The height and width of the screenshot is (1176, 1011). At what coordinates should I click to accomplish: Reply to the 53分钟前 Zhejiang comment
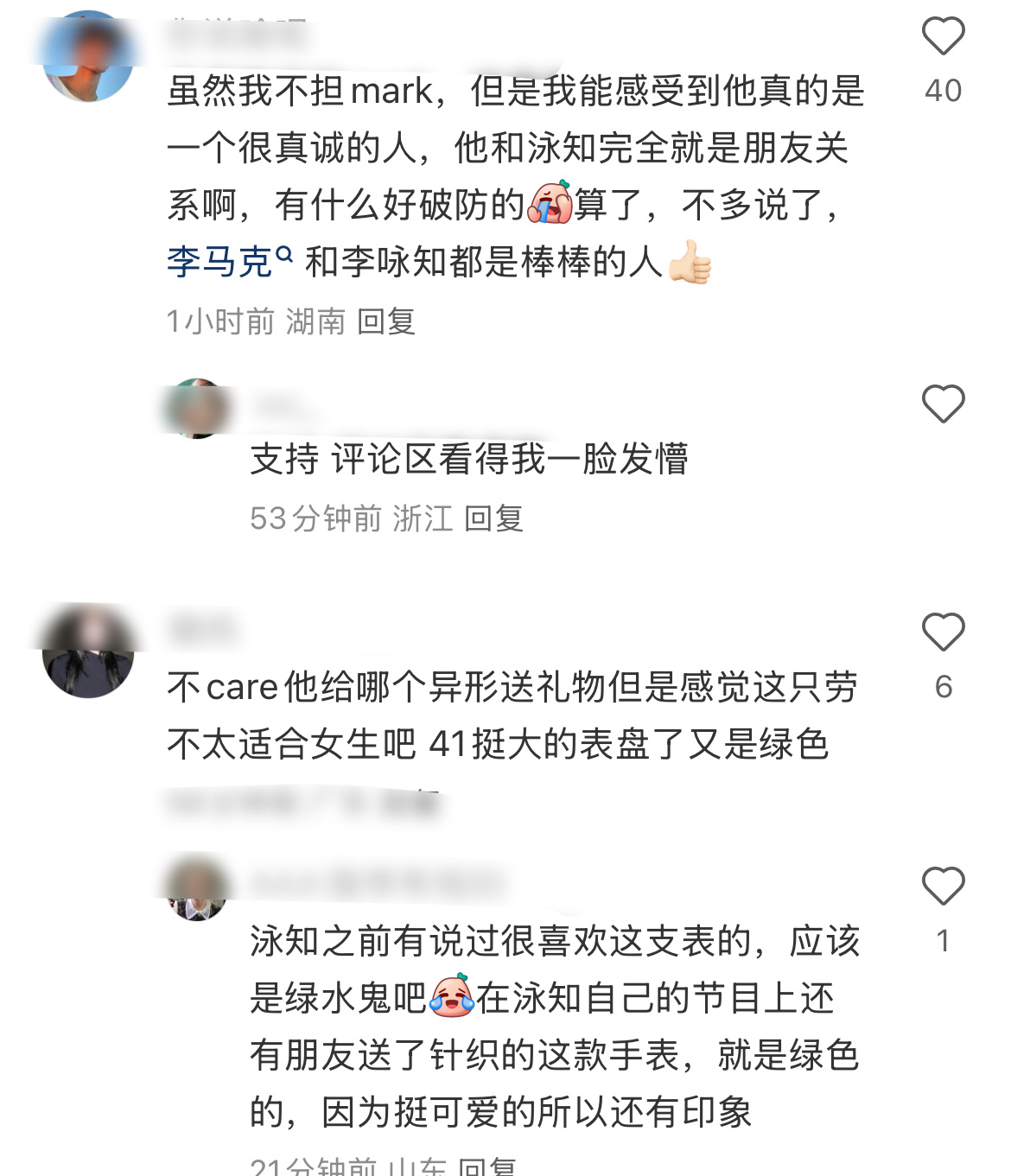(x=493, y=518)
